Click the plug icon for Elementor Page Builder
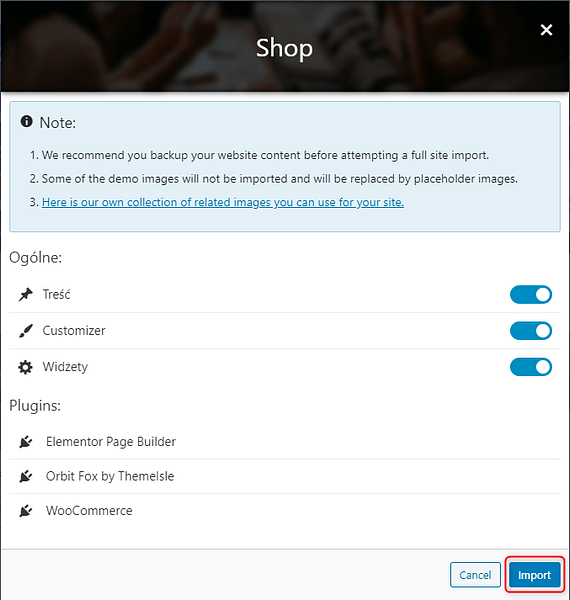 coord(26,442)
